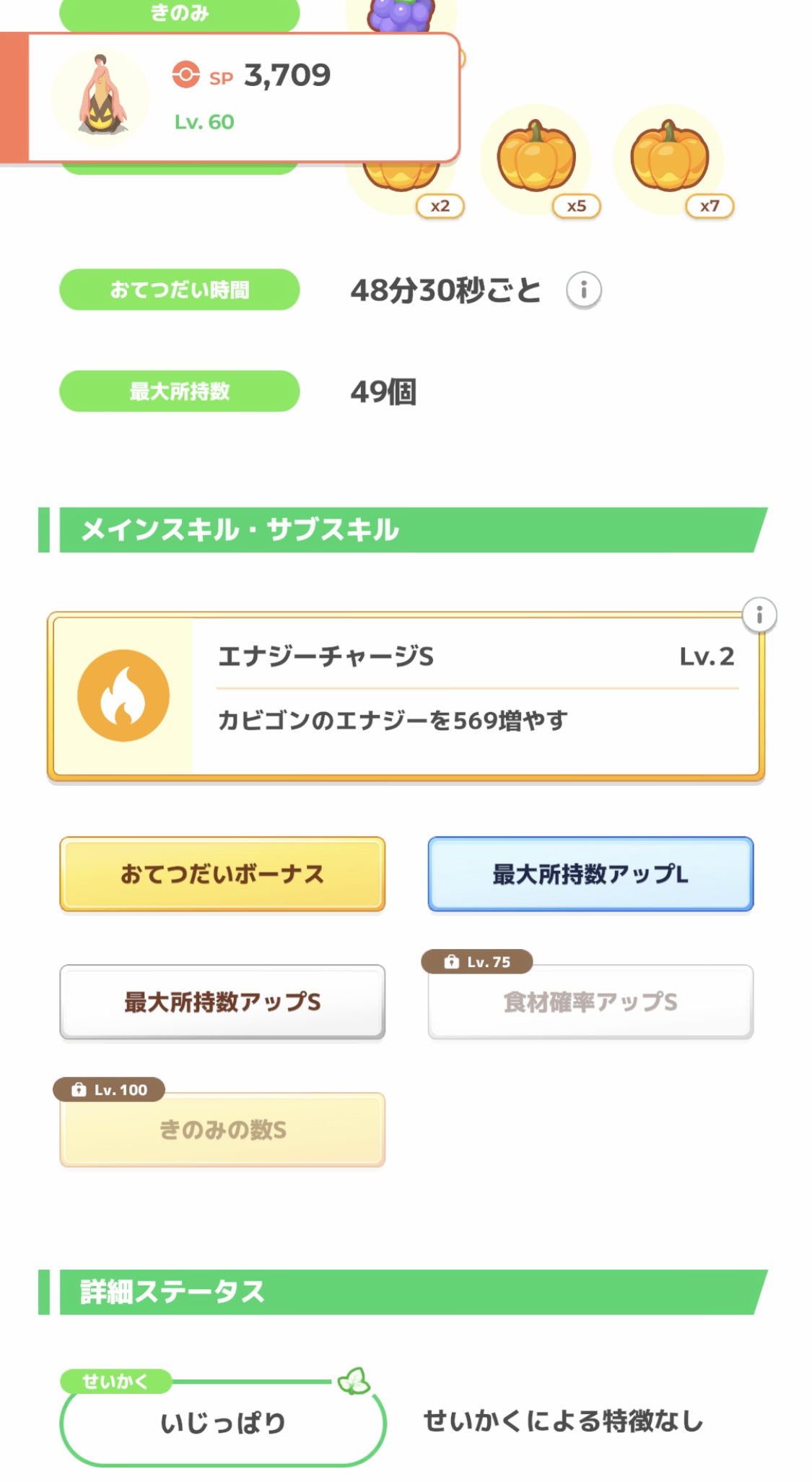
Task: Select the 最大所持数アップL sub skill
Action: 590,874
